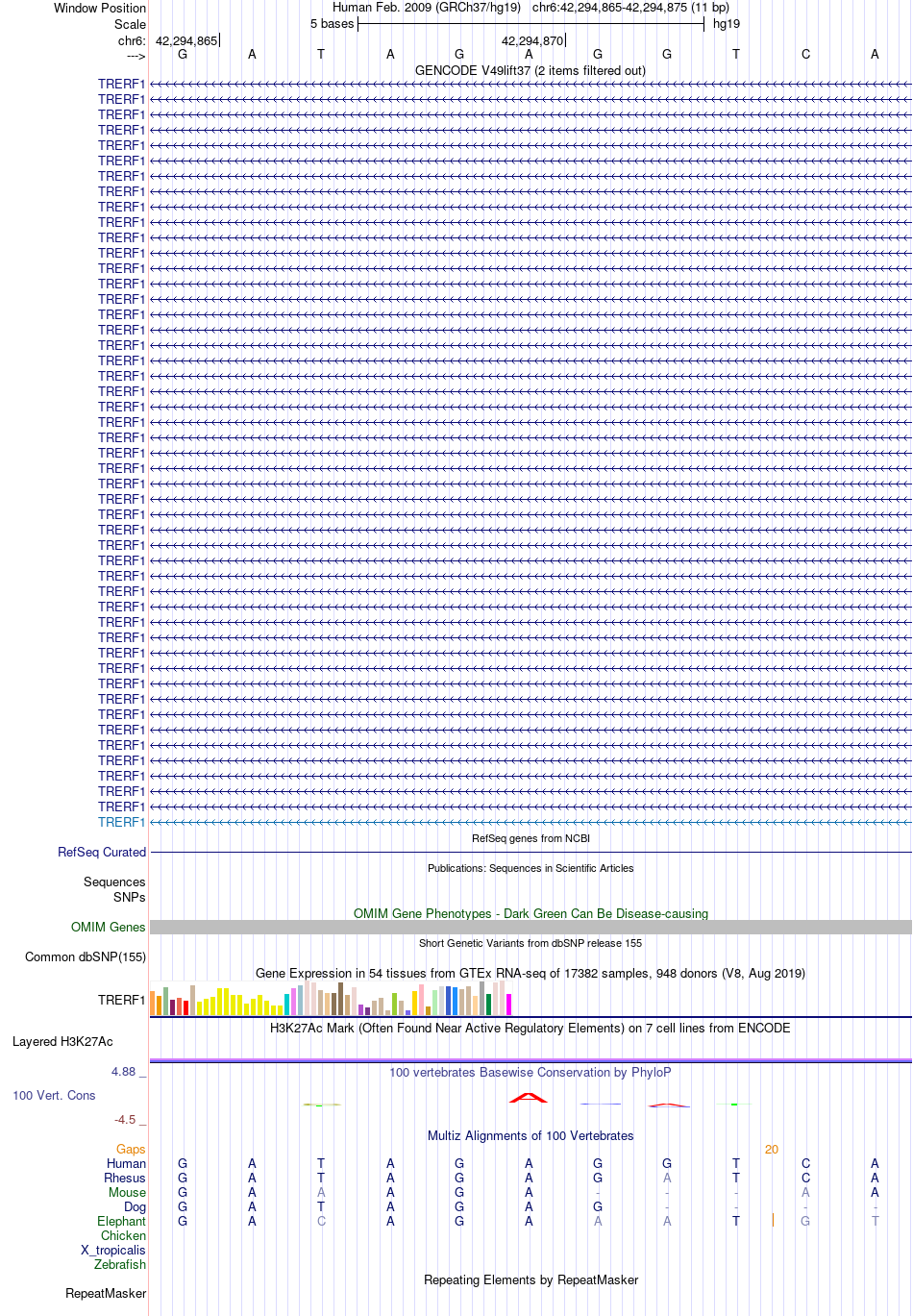Click the RefSeq Curated intron line

click(531, 853)
